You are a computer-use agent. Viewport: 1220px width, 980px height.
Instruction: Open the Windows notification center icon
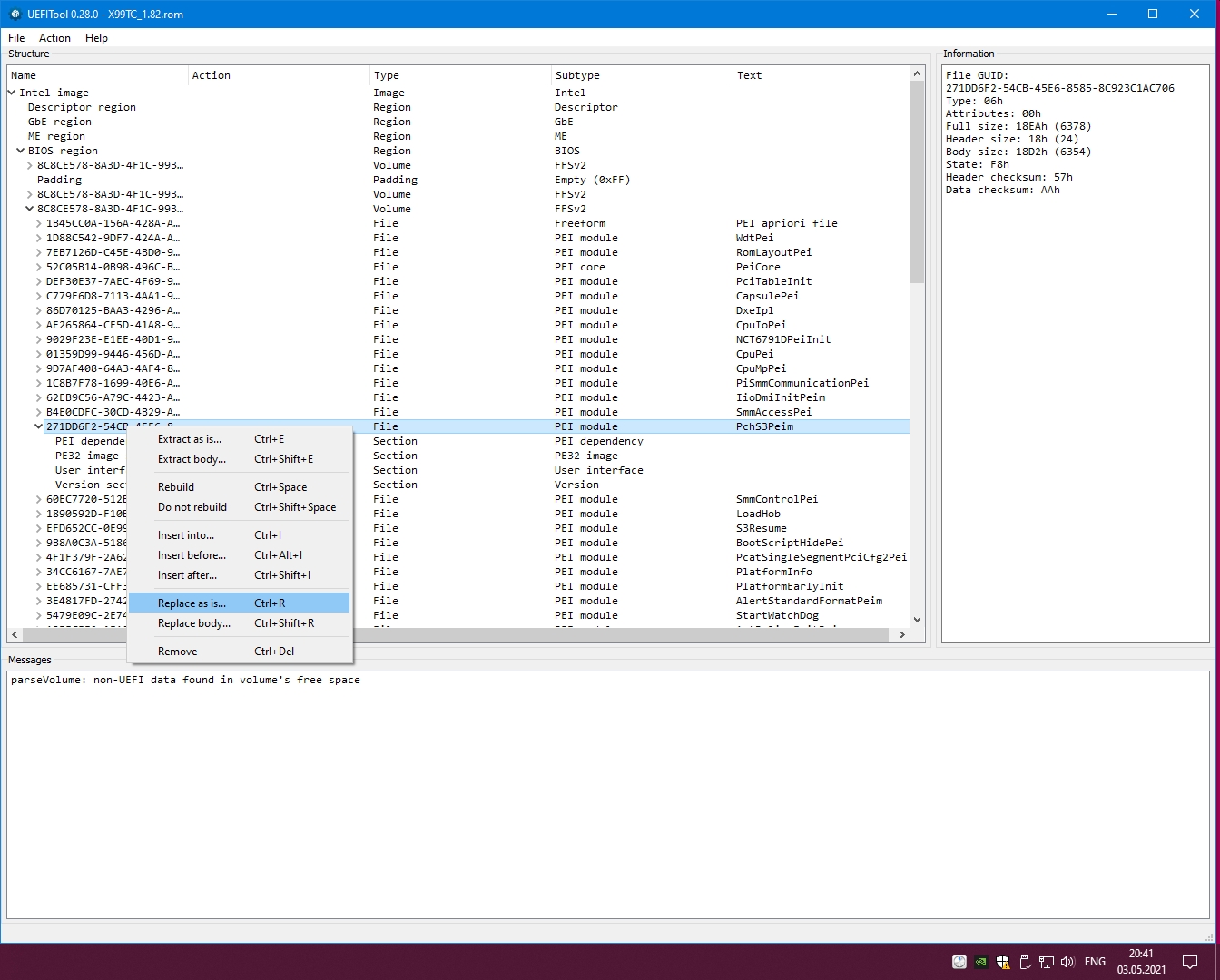(x=1190, y=962)
